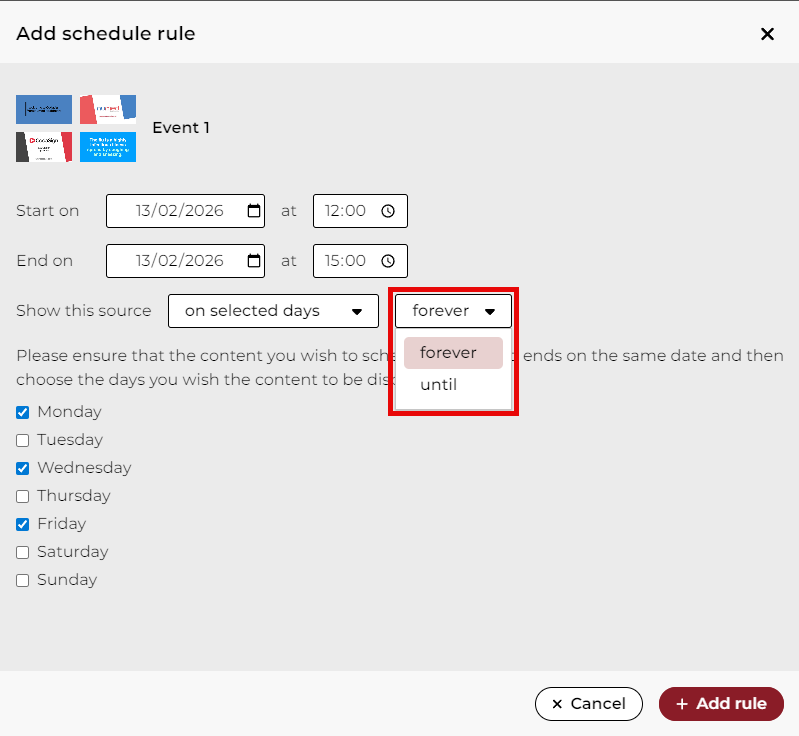Click the Cancel button

(x=588, y=704)
